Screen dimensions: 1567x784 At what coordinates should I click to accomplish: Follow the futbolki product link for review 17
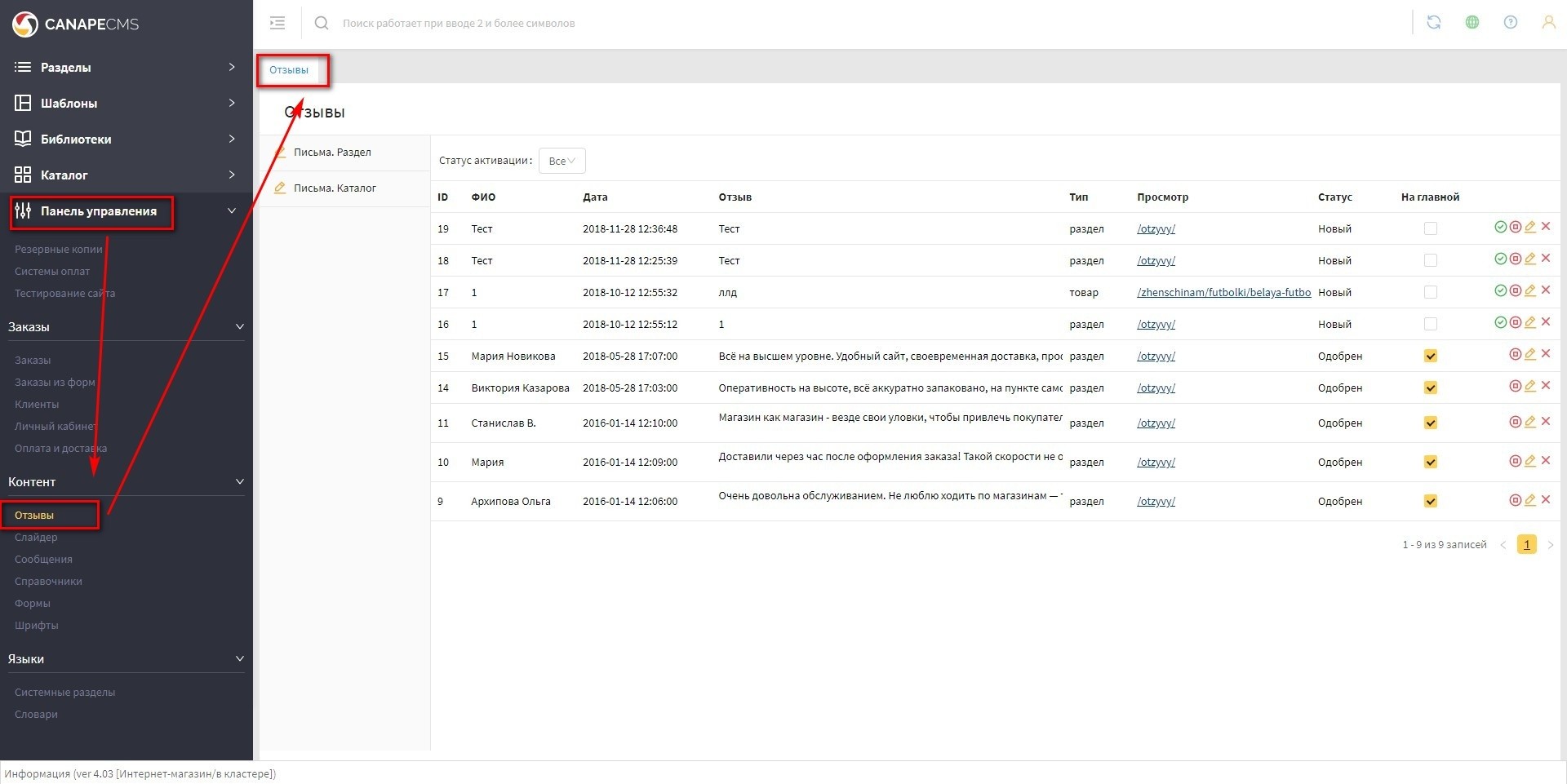(1223, 293)
